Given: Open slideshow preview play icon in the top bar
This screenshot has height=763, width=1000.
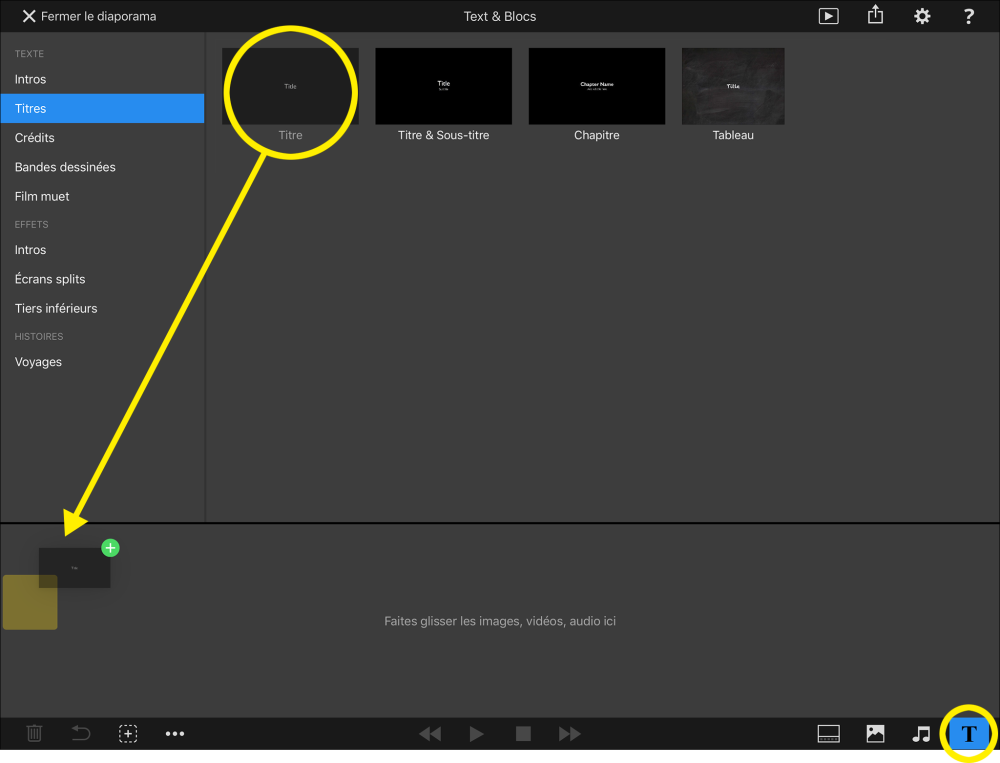Looking at the screenshot, I should [x=828, y=16].
